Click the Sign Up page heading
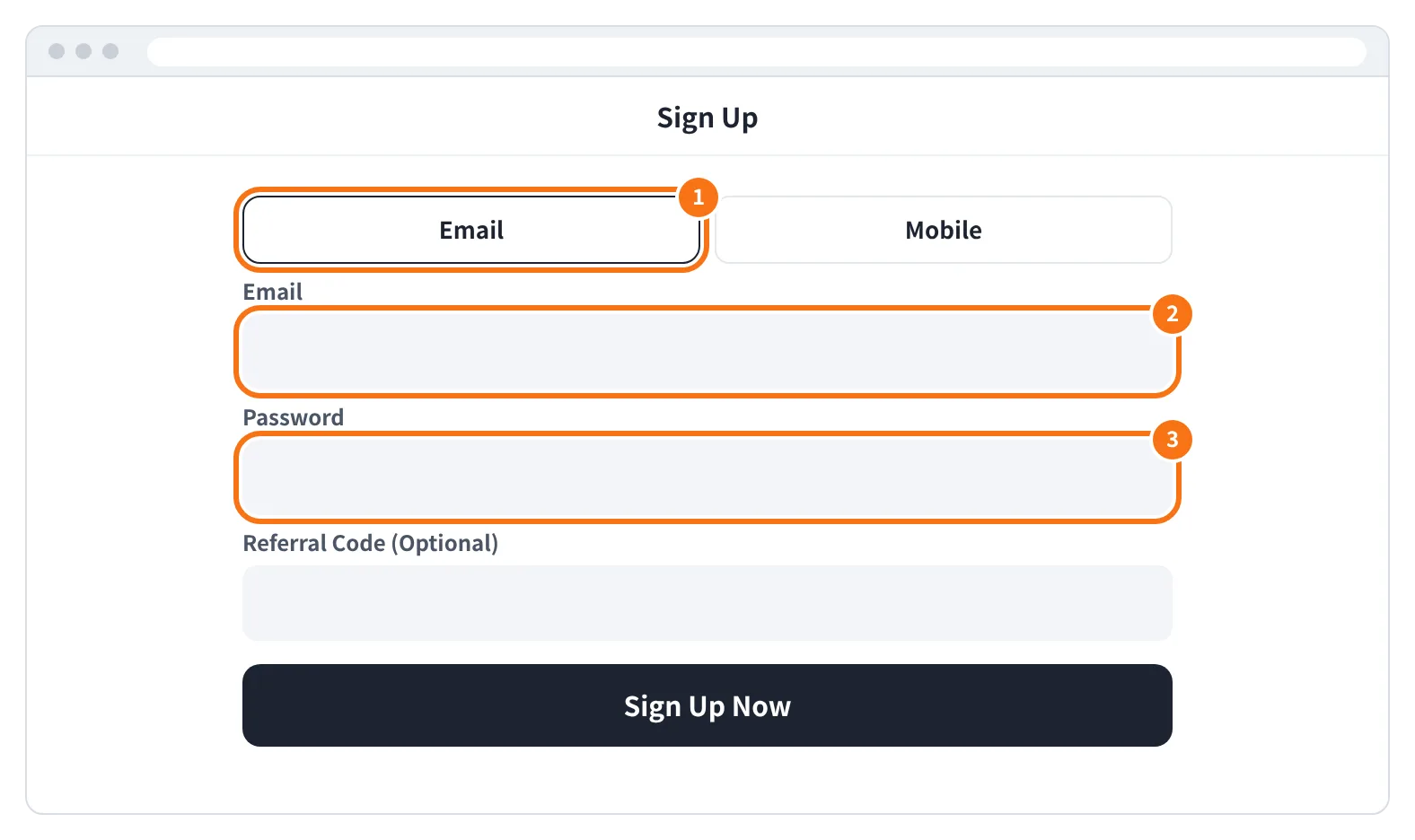The height and width of the screenshot is (840, 1415). tap(707, 118)
